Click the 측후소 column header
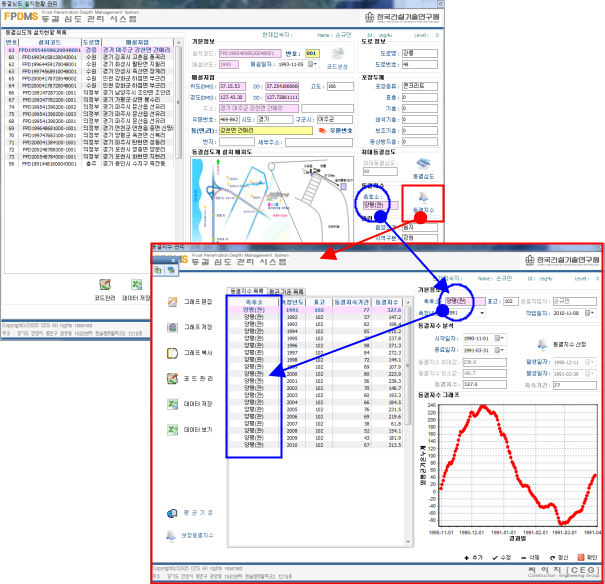This screenshot has width=605, height=584. [253, 302]
